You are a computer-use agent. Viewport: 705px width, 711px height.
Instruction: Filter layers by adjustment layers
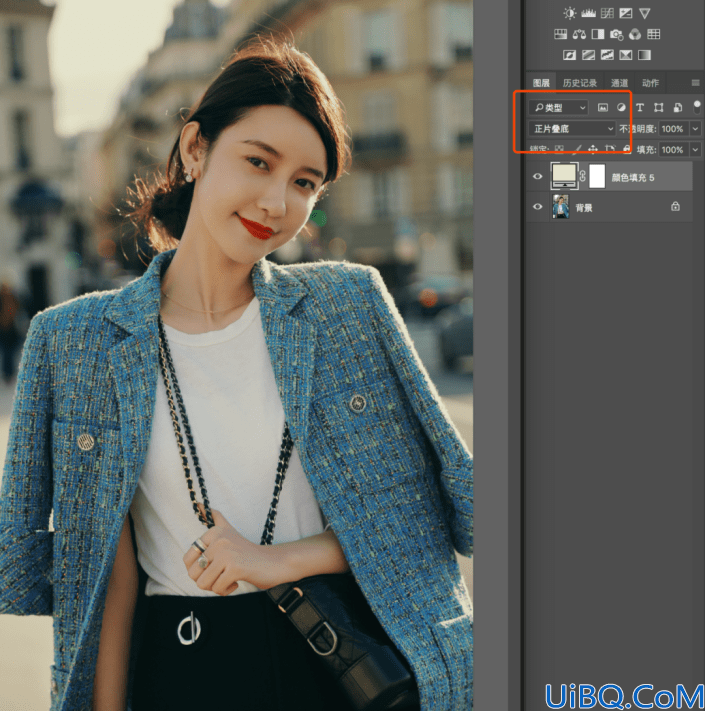621,107
